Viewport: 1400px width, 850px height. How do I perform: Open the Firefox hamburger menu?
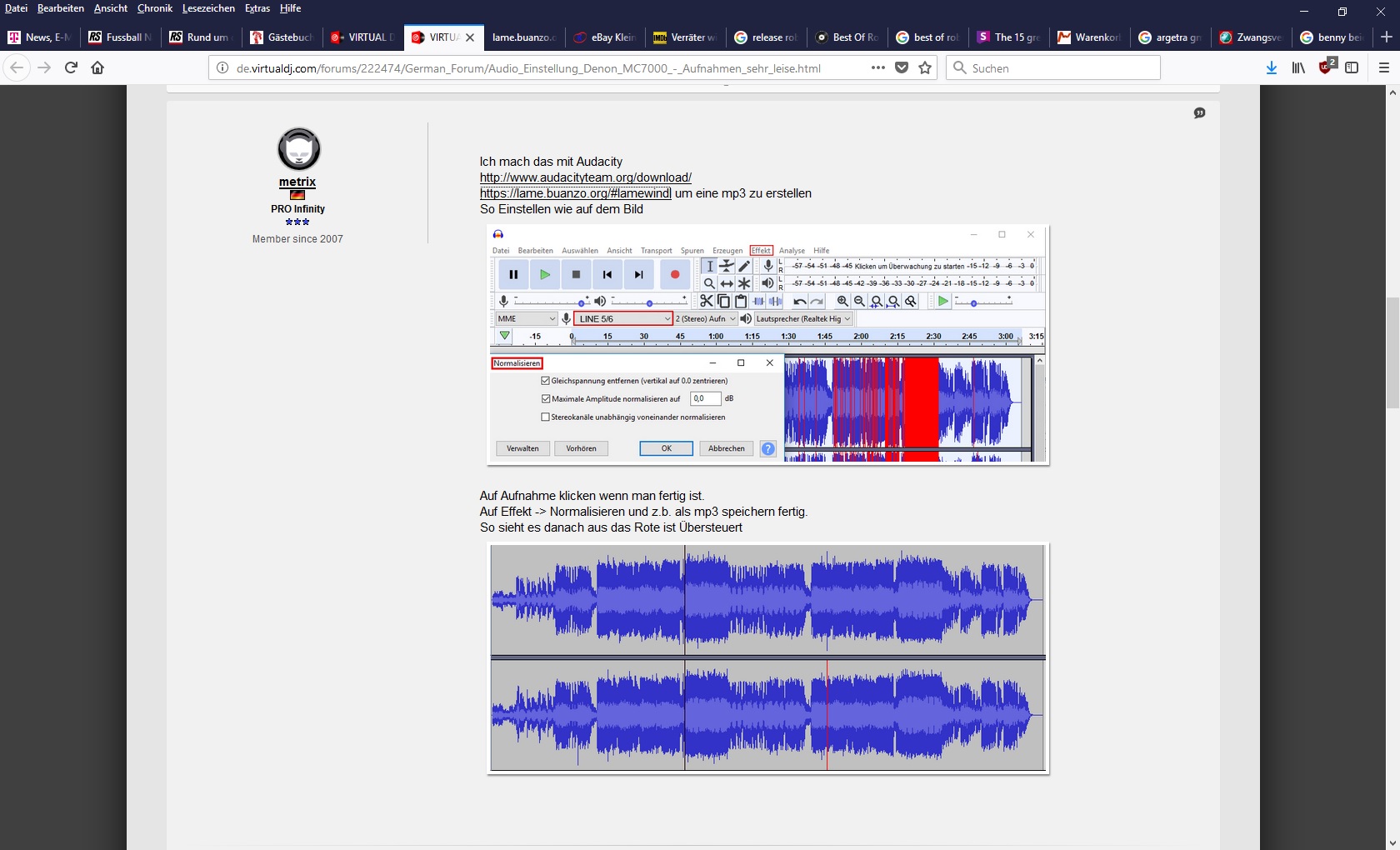point(1384,67)
